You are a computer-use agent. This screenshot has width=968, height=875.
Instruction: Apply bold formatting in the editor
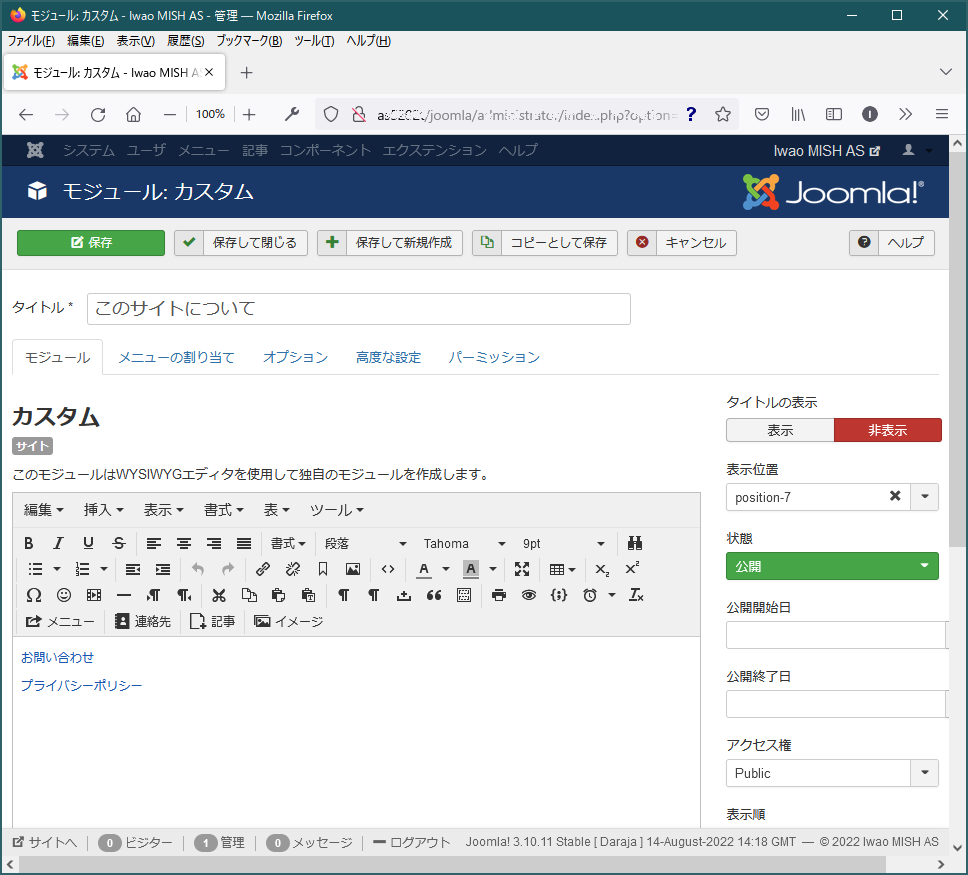28,543
